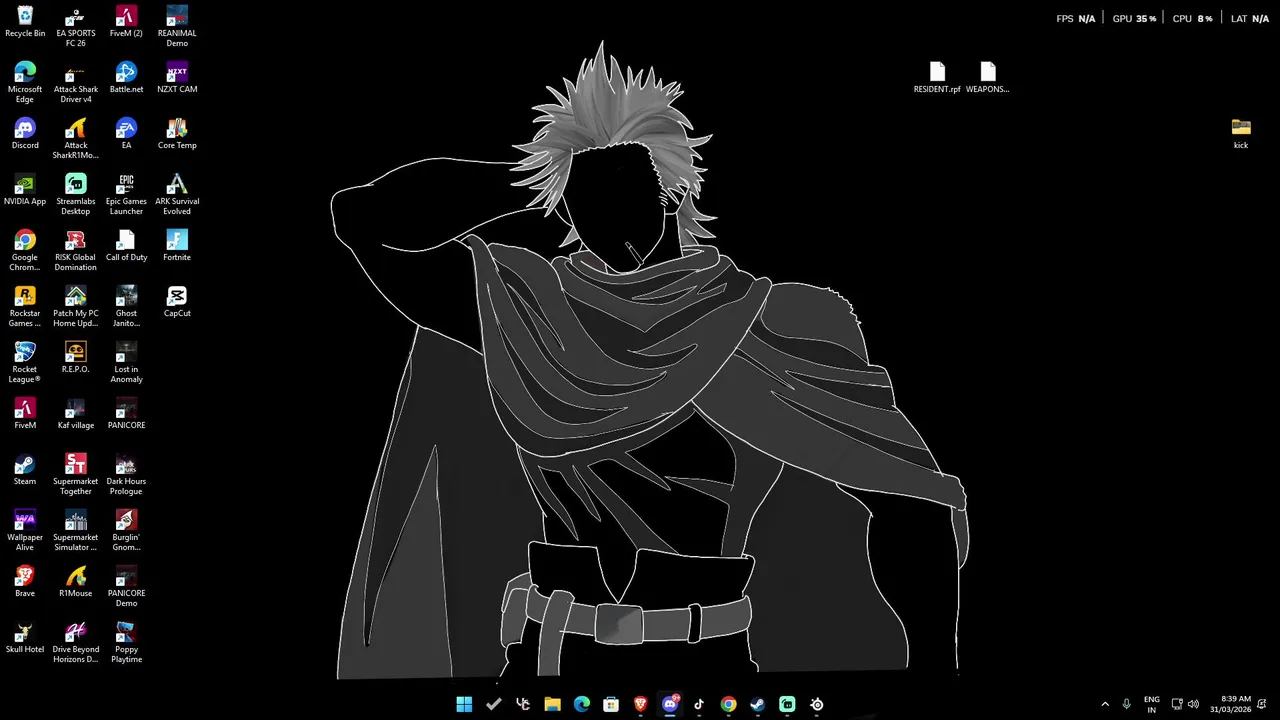Select the Attack SharkR1Mo... desktop icon

click(76, 139)
